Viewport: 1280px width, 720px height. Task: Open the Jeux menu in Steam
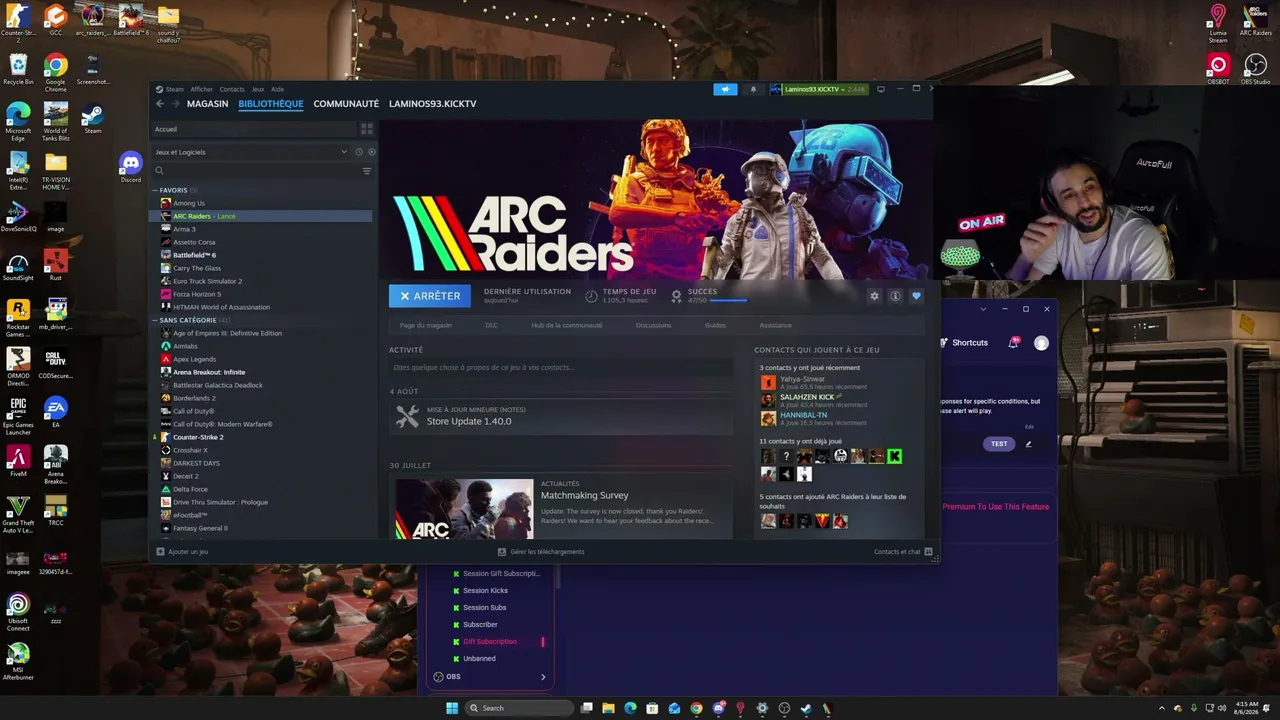pos(258,89)
